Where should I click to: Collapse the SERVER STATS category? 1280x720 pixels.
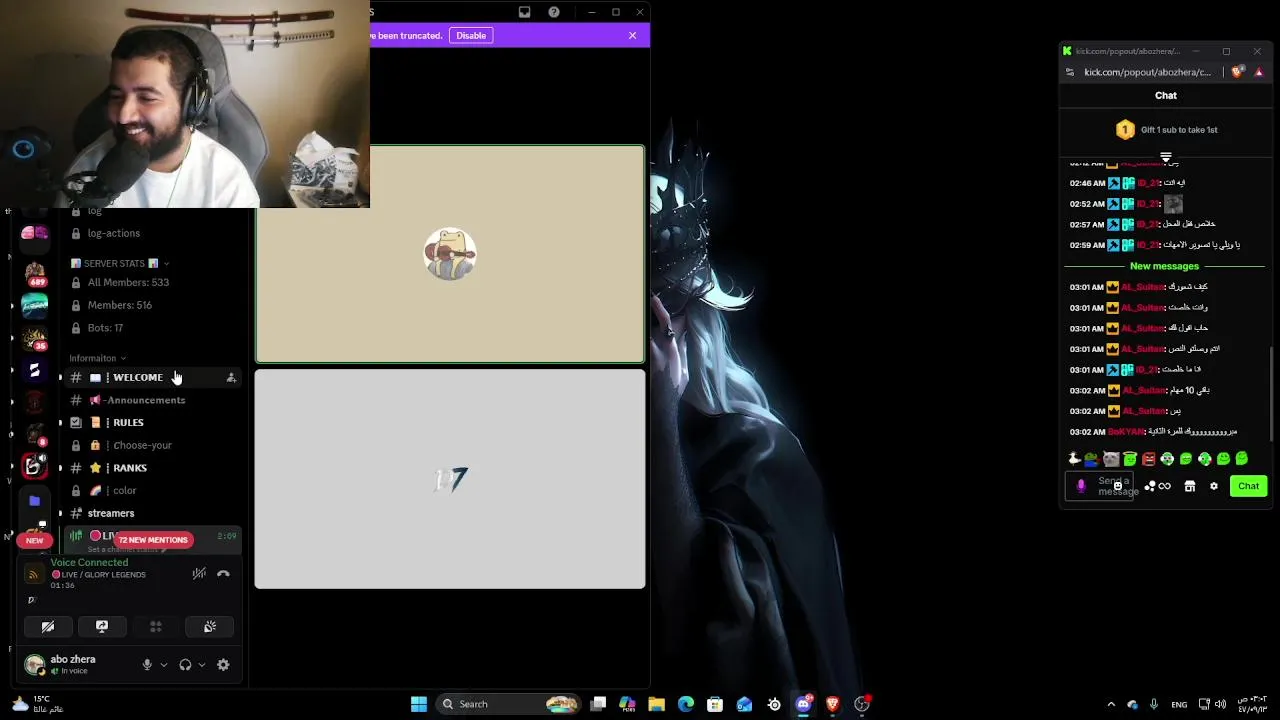[x=119, y=263]
